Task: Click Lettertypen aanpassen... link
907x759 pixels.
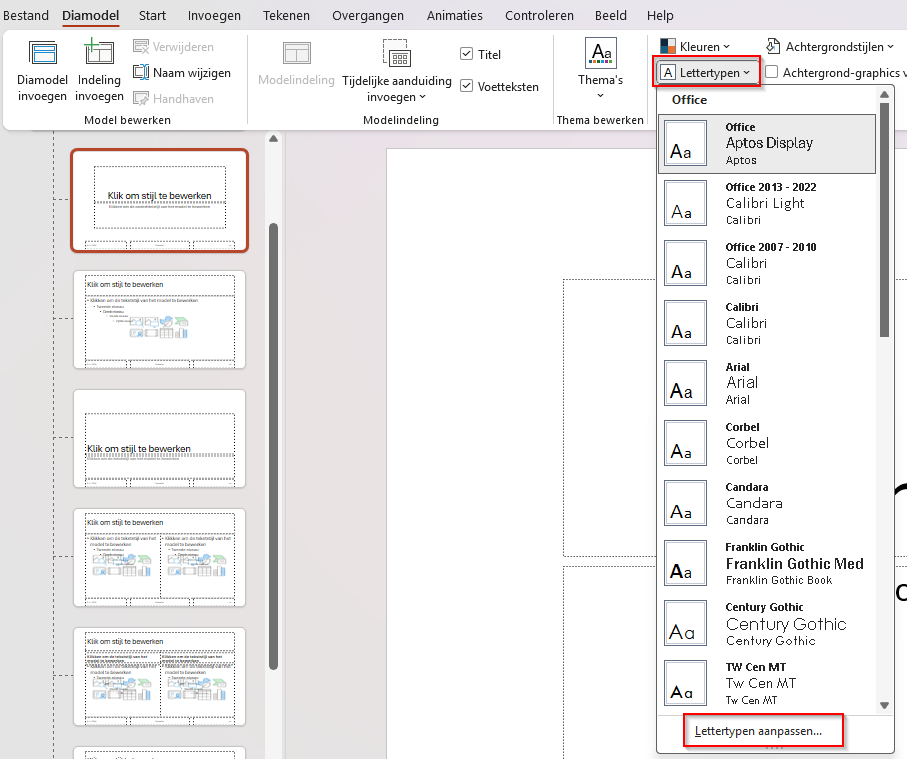Action: (758, 731)
